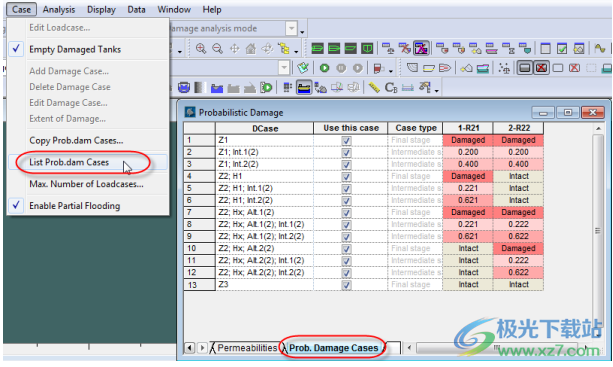
Task: Open the Analysis menu
Action: point(59,9)
